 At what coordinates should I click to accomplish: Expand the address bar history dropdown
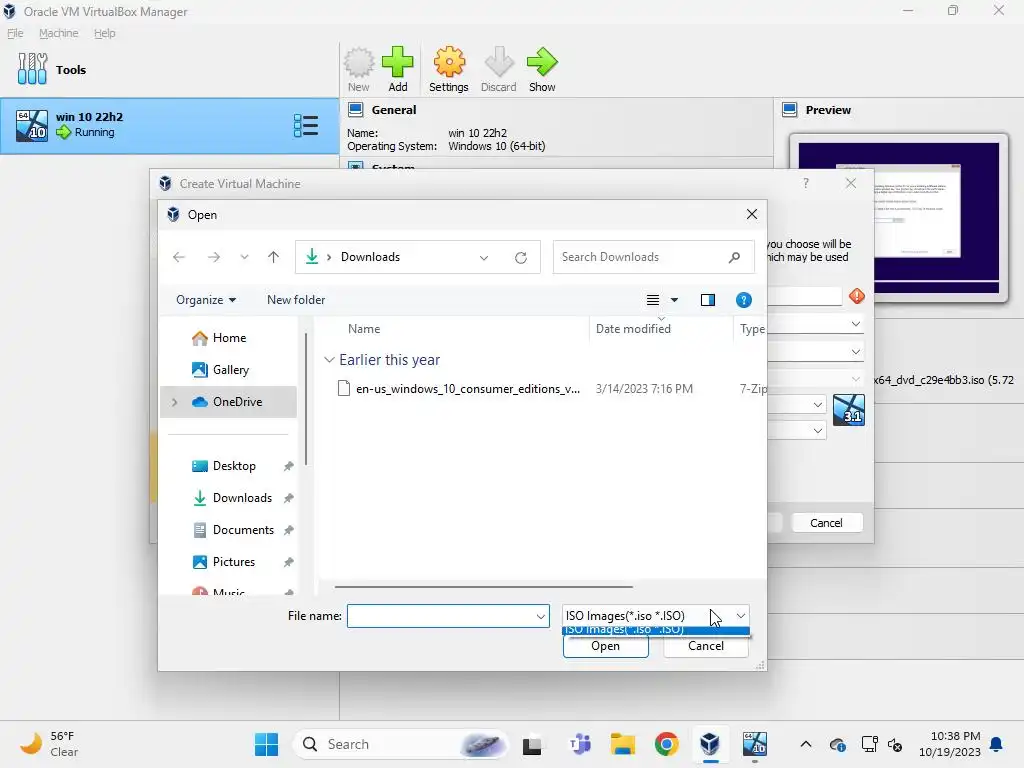484,257
